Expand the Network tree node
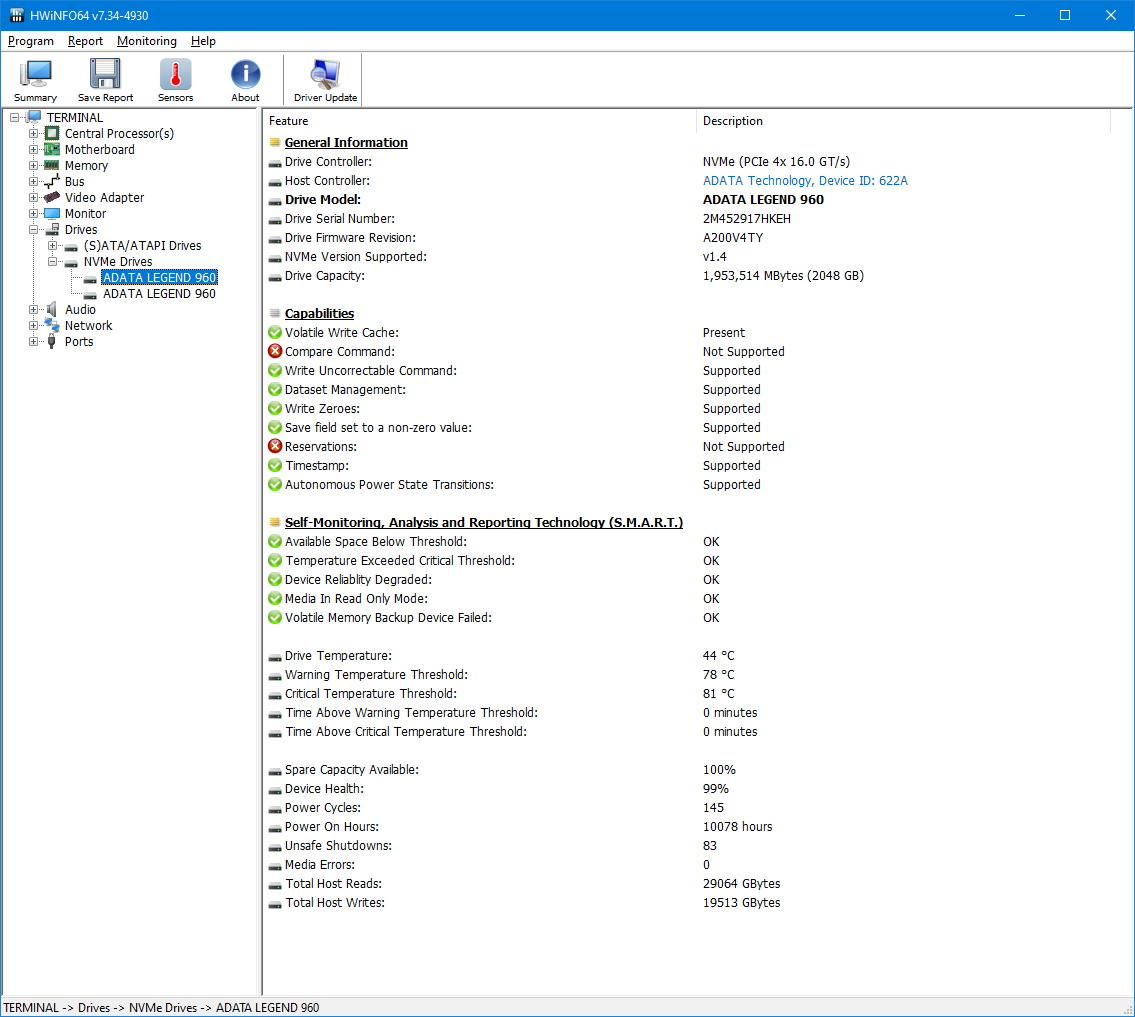This screenshot has height=1017, width=1135. (x=33, y=326)
